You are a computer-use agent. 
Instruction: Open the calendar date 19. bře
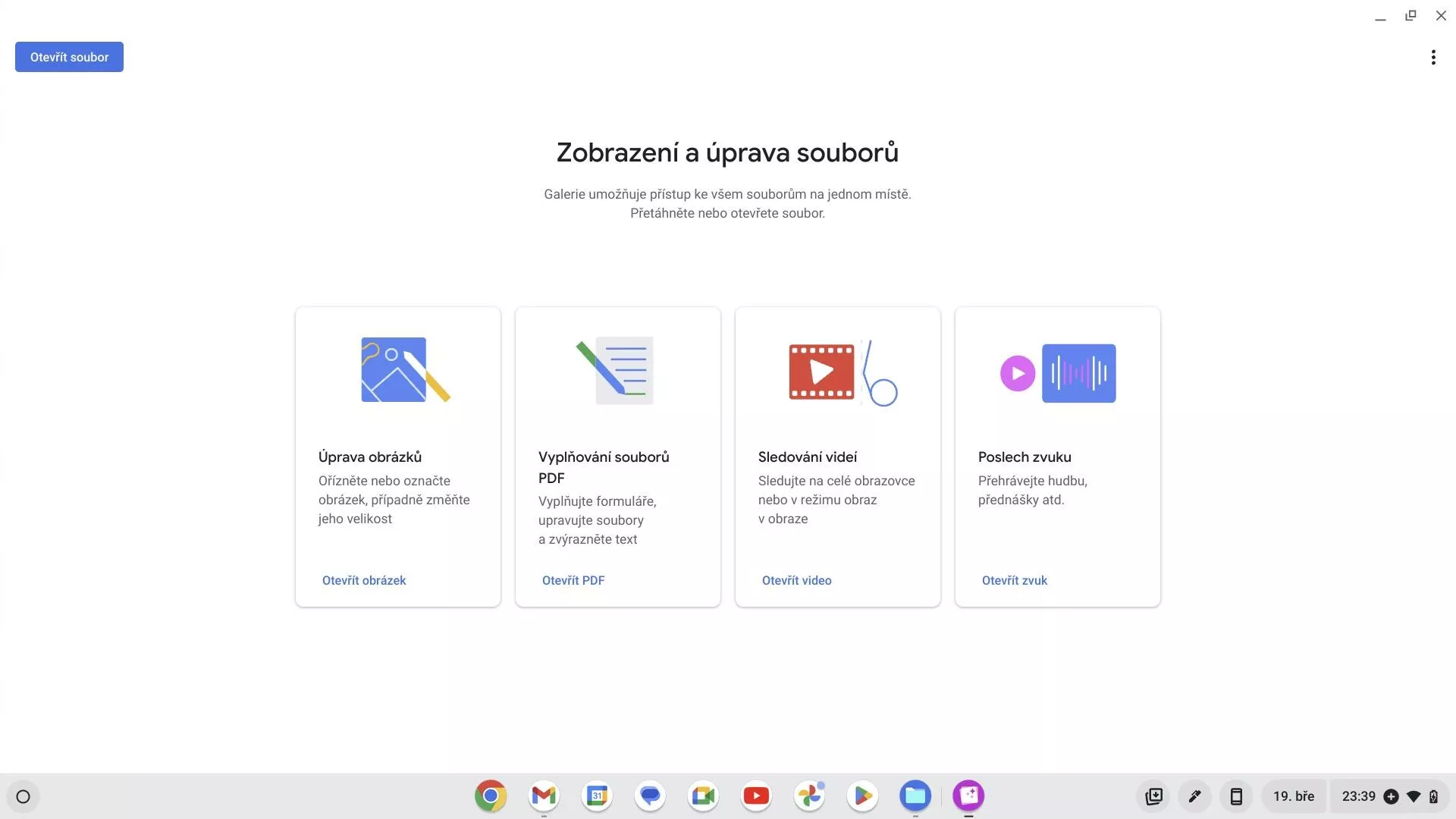point(1294,796)
